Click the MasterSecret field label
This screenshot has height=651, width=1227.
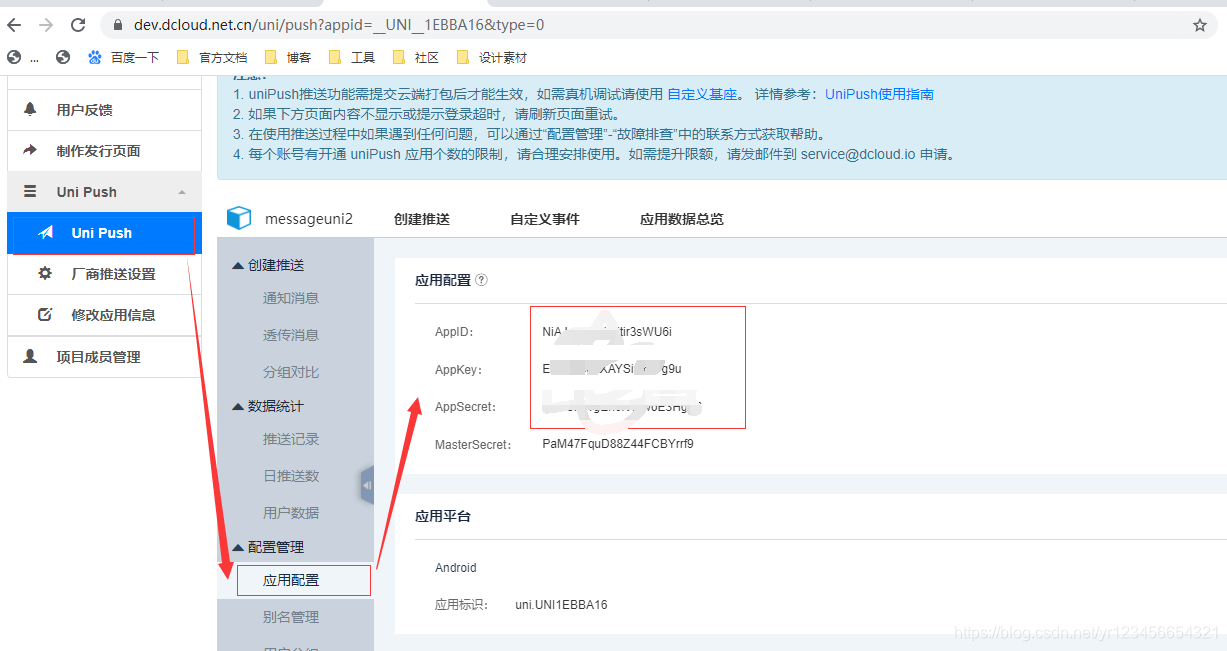click(473, 444)
